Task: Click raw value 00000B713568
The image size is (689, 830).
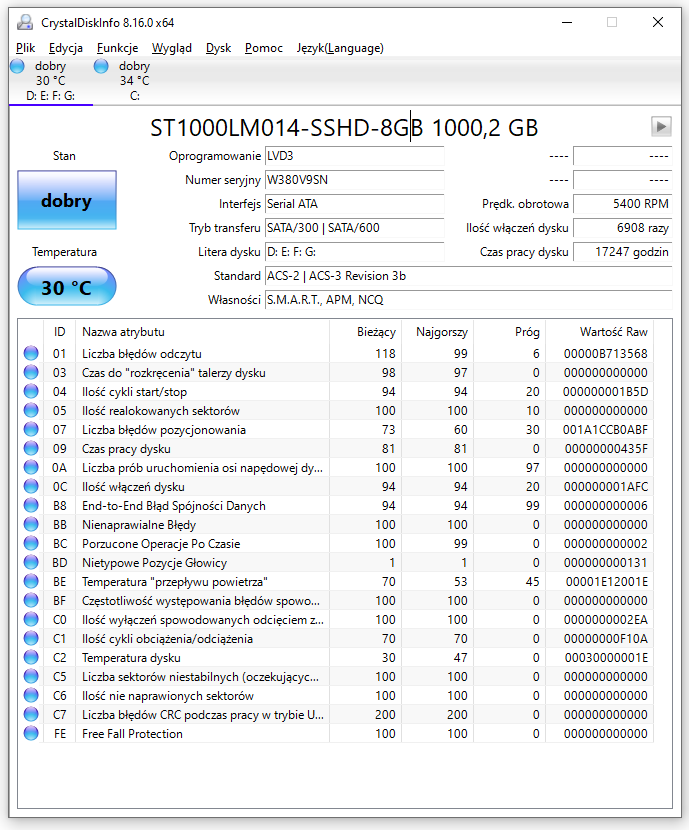Action: (605, 354)
